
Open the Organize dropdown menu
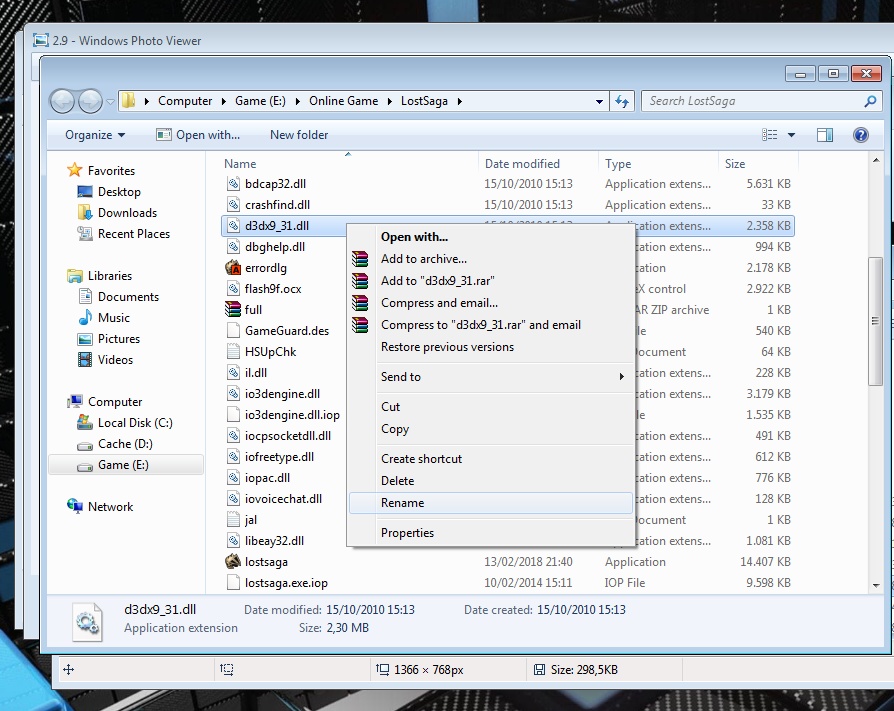(95, 135)
